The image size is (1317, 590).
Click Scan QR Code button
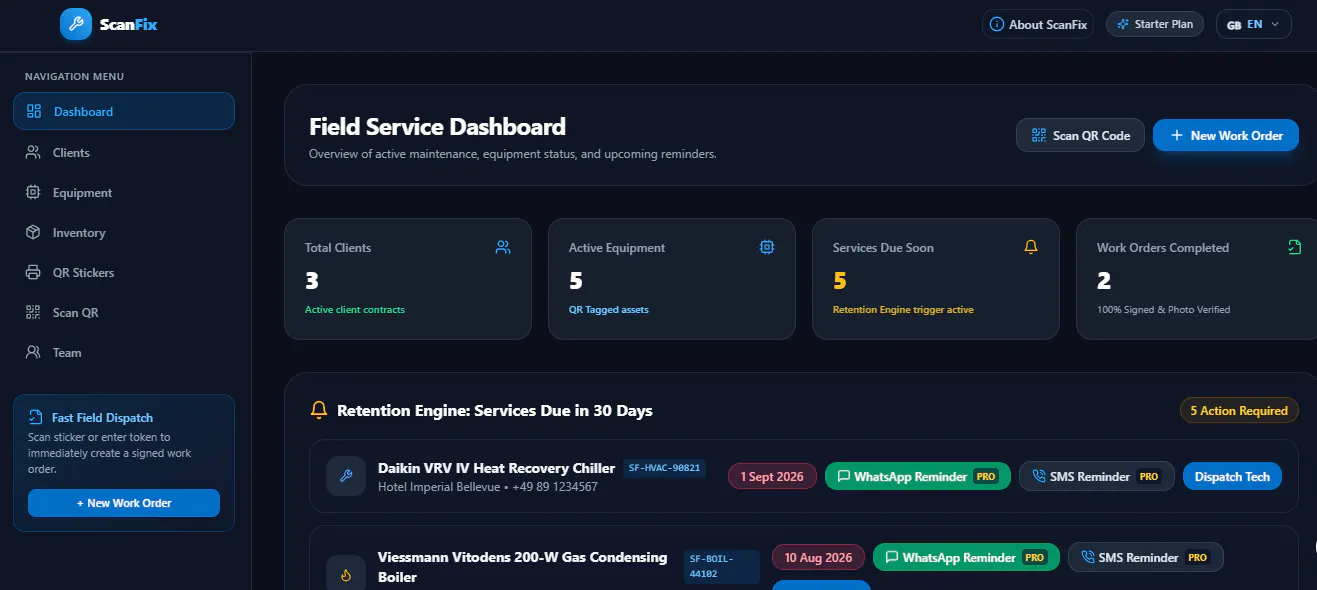coord(1080,136)
